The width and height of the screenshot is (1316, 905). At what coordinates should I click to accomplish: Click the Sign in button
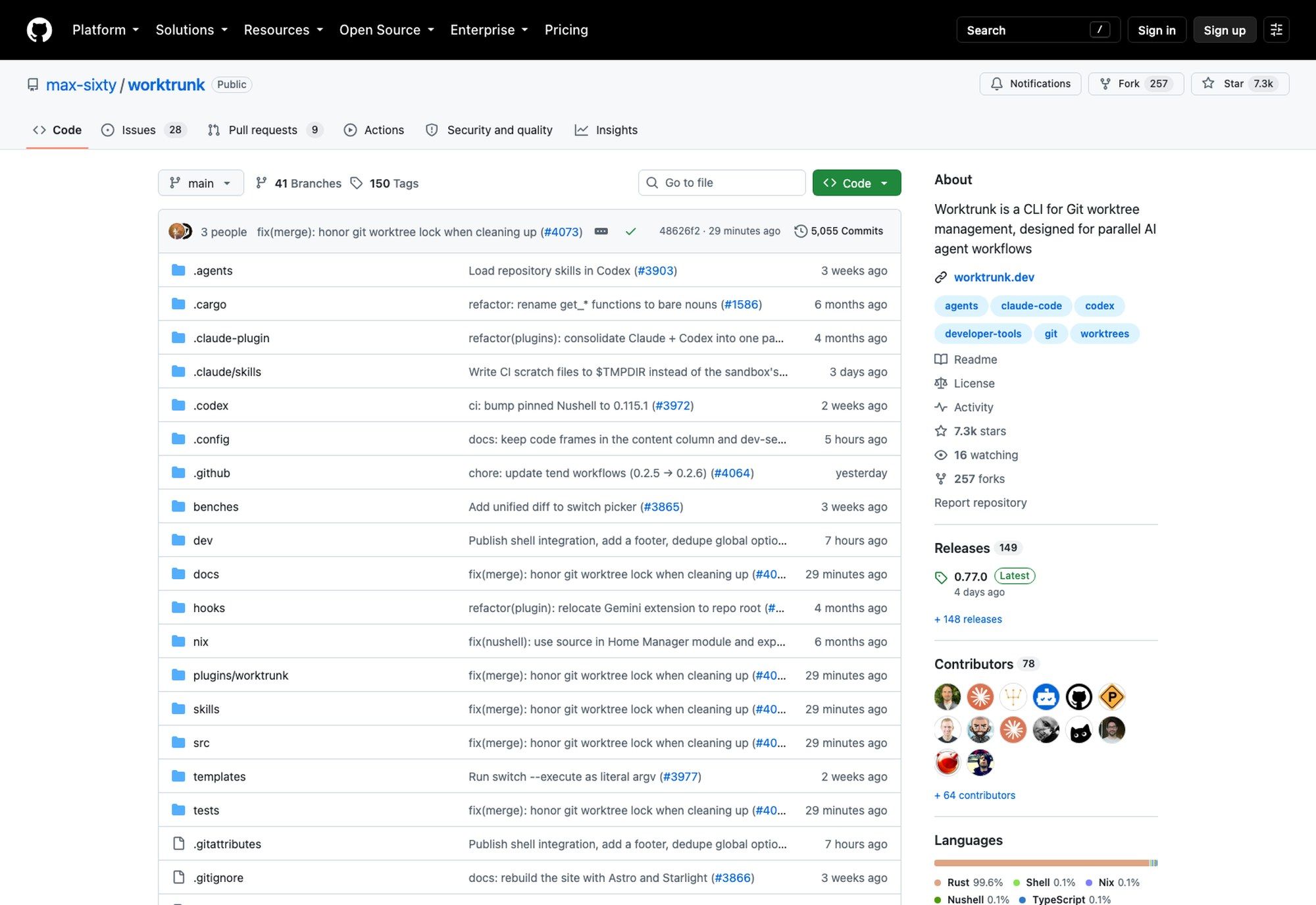(1156, 30)
